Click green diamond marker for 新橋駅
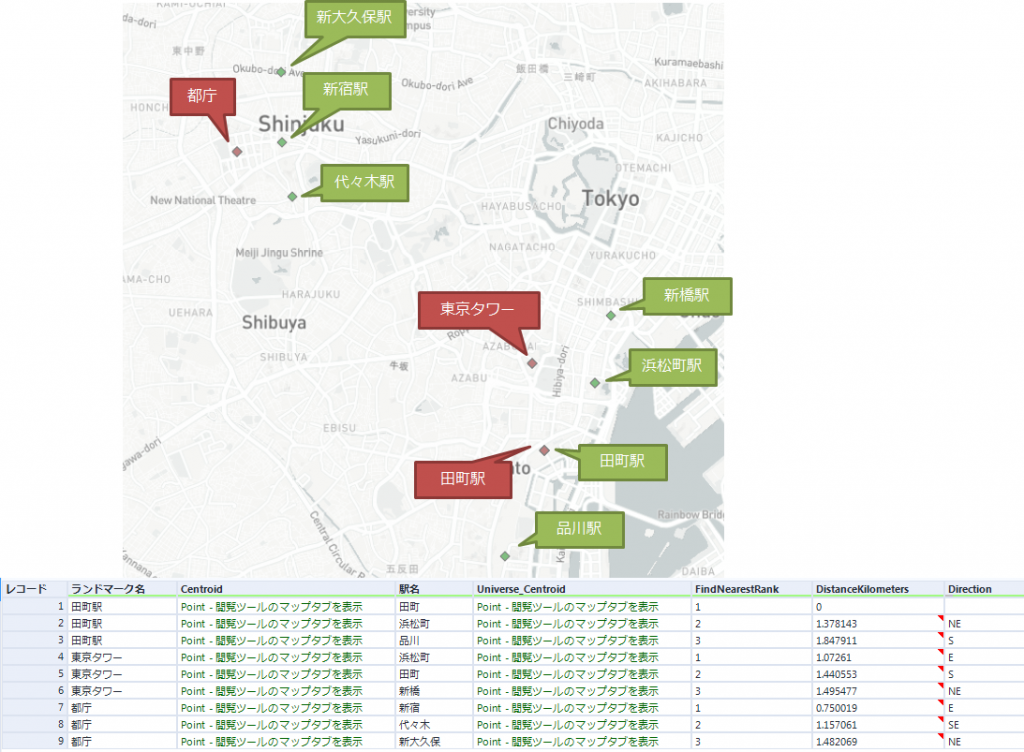 tap(610, 315)
